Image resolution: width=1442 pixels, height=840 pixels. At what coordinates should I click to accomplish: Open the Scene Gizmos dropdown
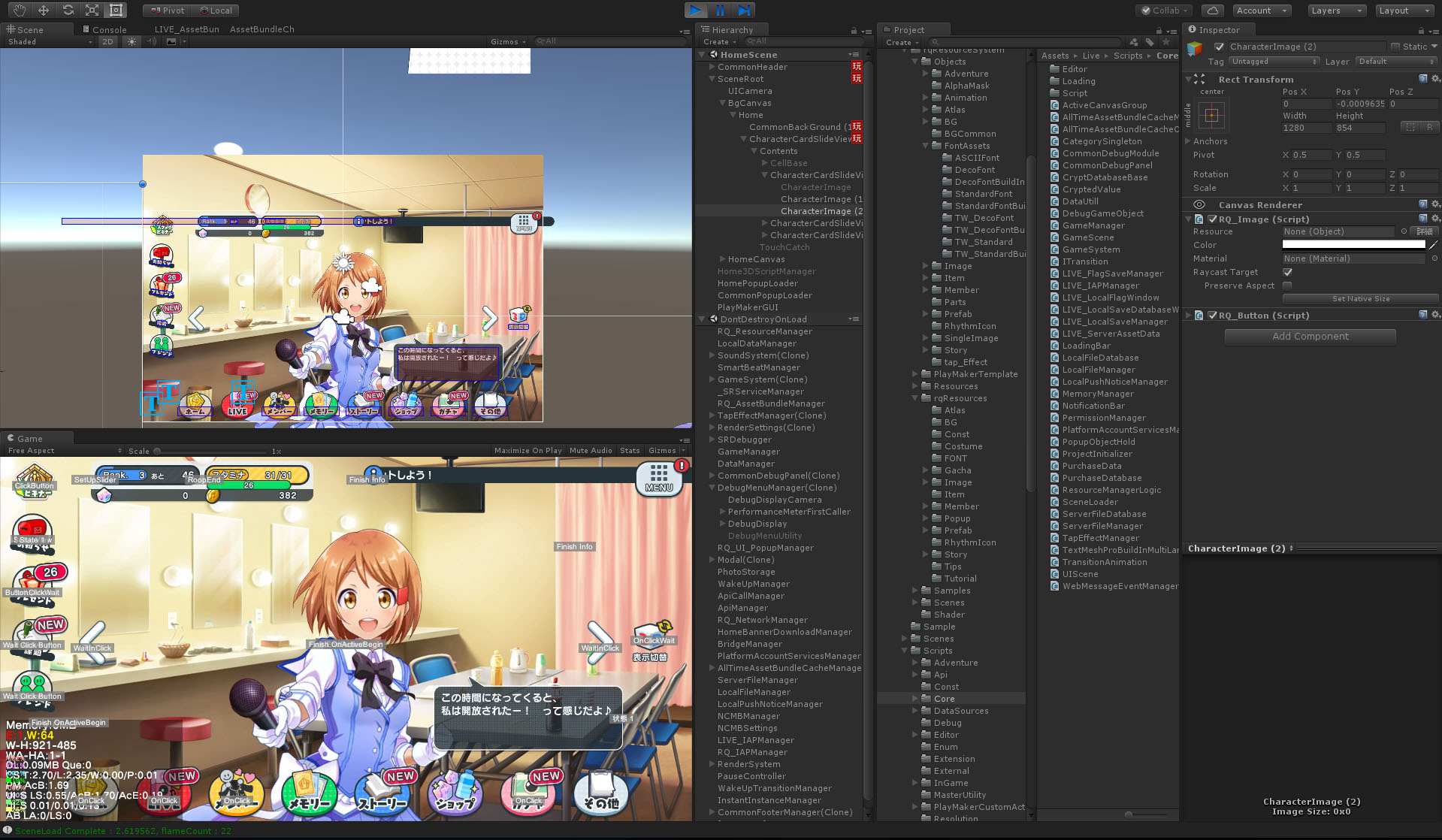508,42
